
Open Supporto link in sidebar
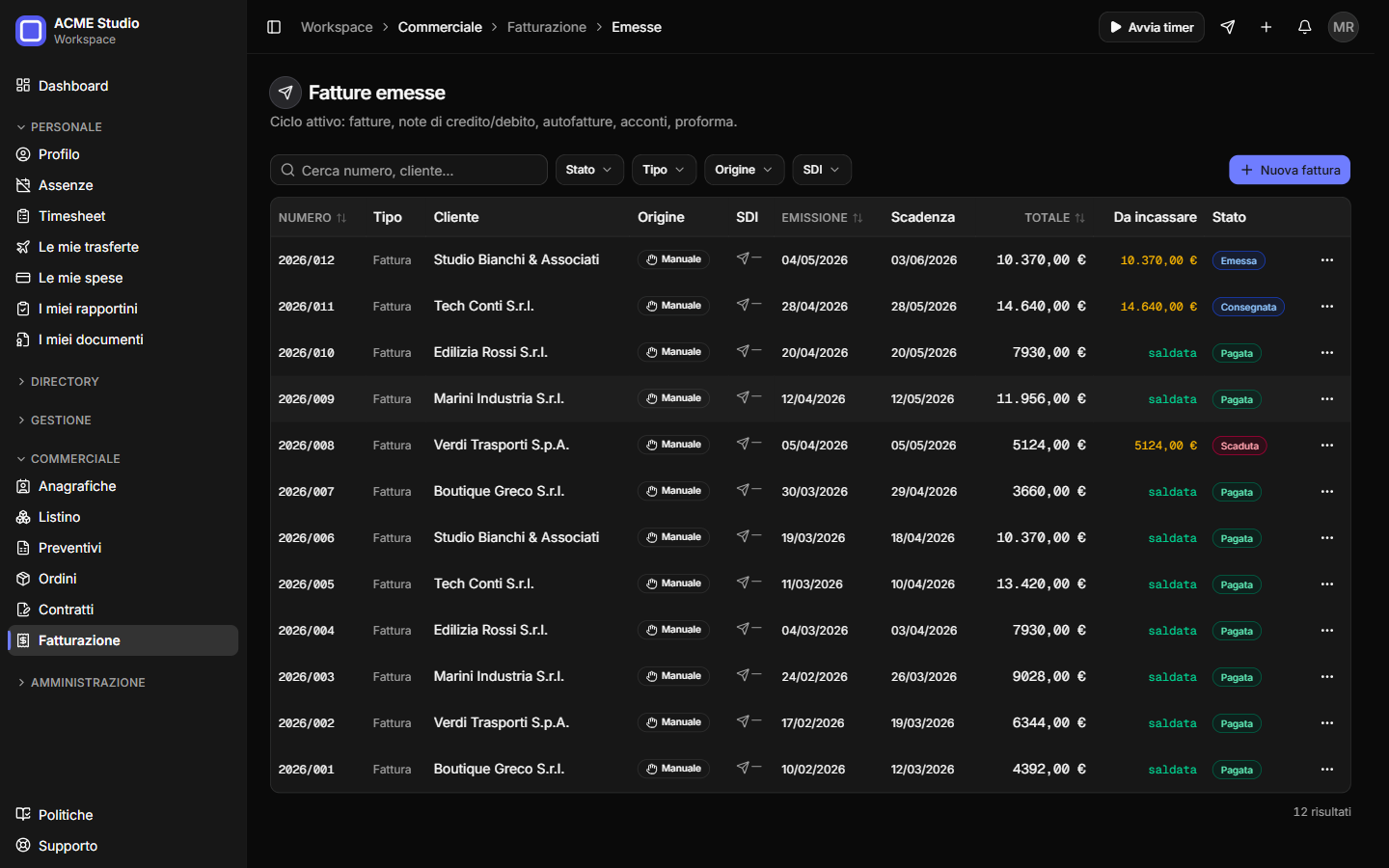click(x=123, y=846)
